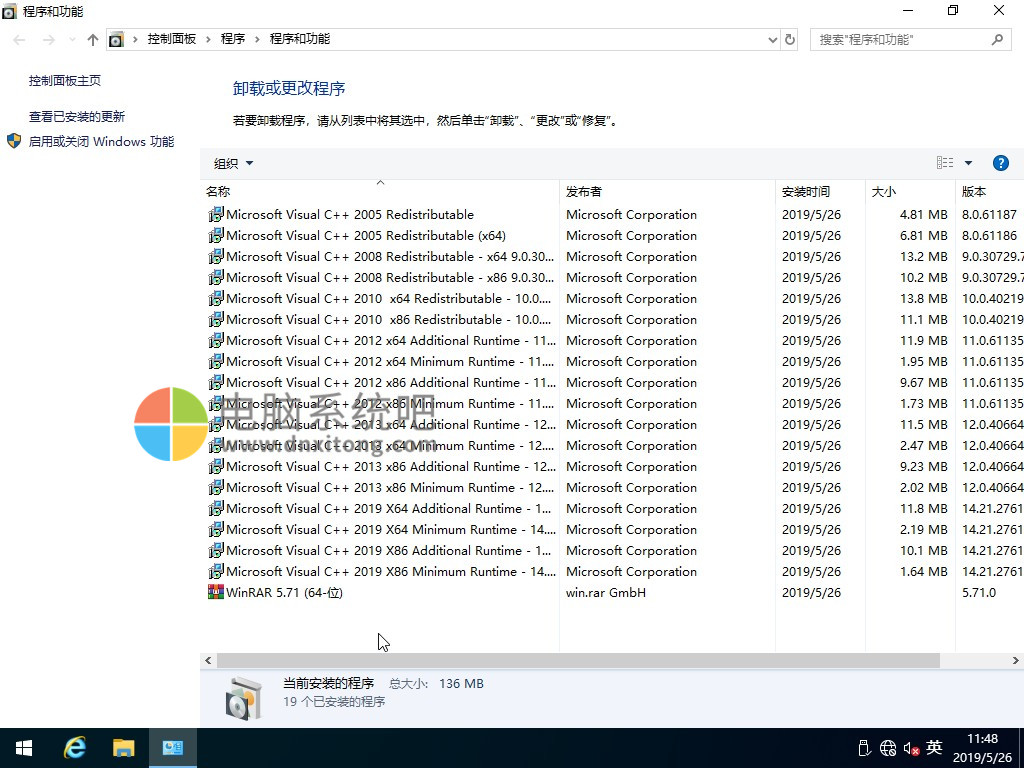The width and height of the screenshot is (1024, 768).
Task: Click the USB safely remove tray icon
Action: (864, 748)
